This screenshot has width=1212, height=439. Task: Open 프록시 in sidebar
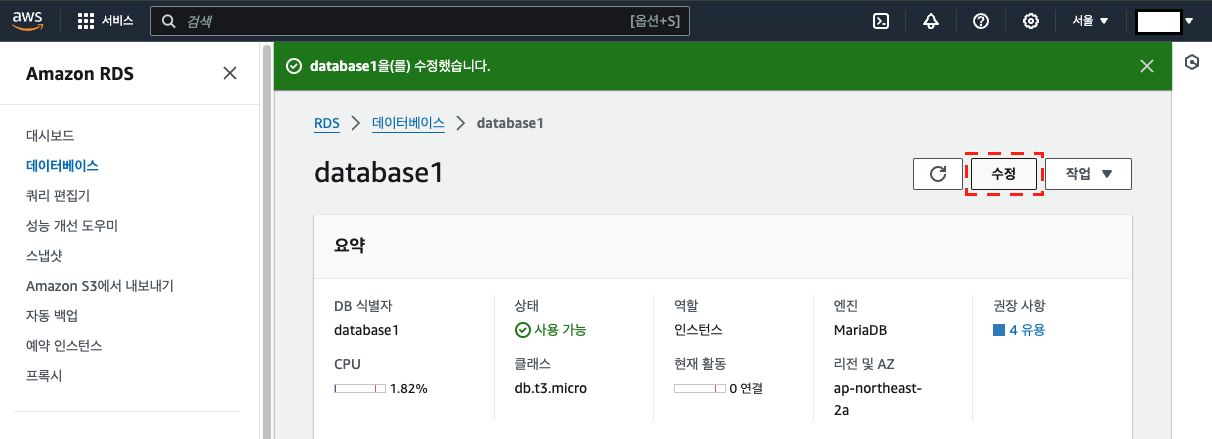(x=44, y=375)
